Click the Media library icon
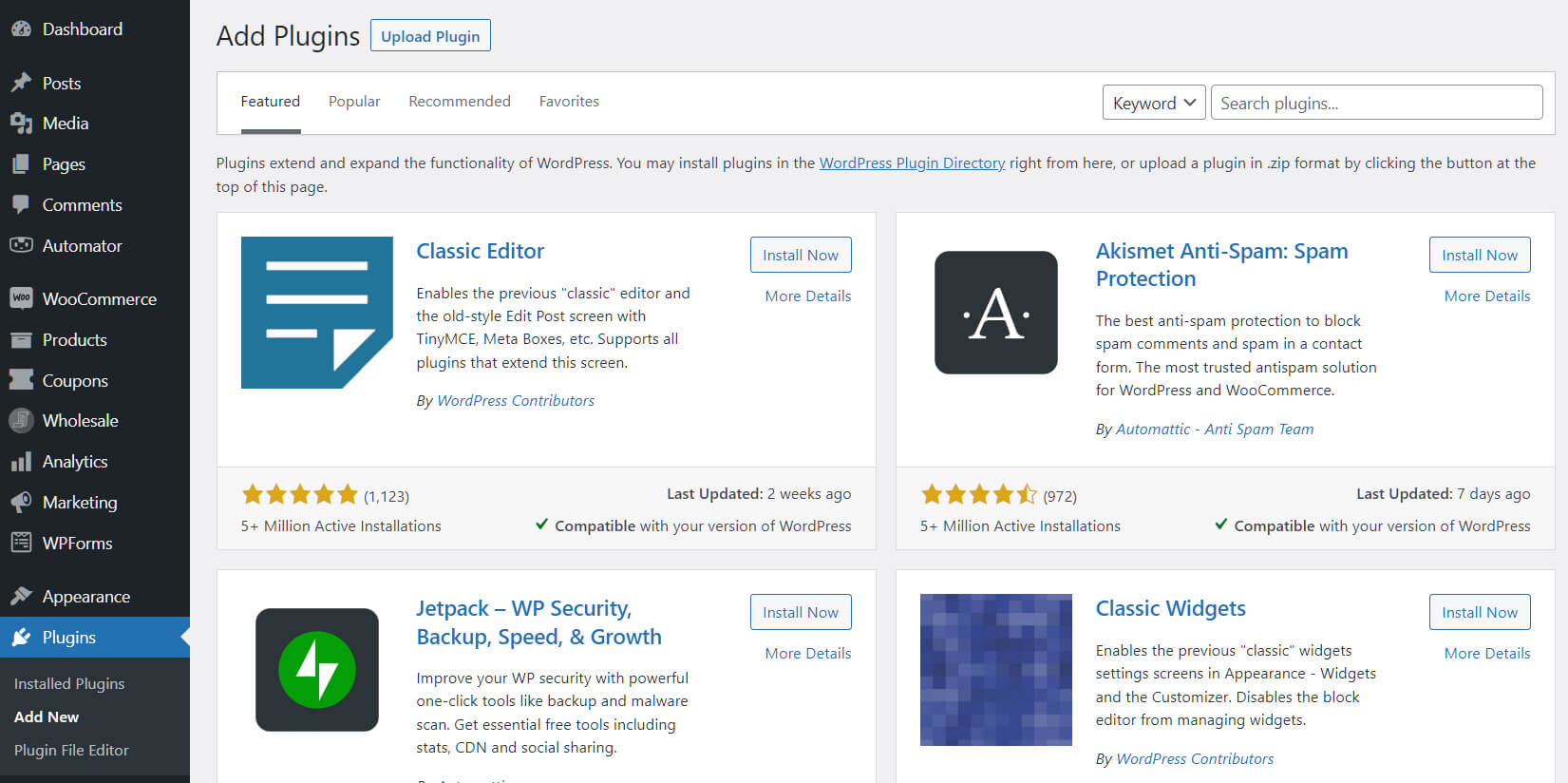1568x783 pixels. tap(21, 124)
